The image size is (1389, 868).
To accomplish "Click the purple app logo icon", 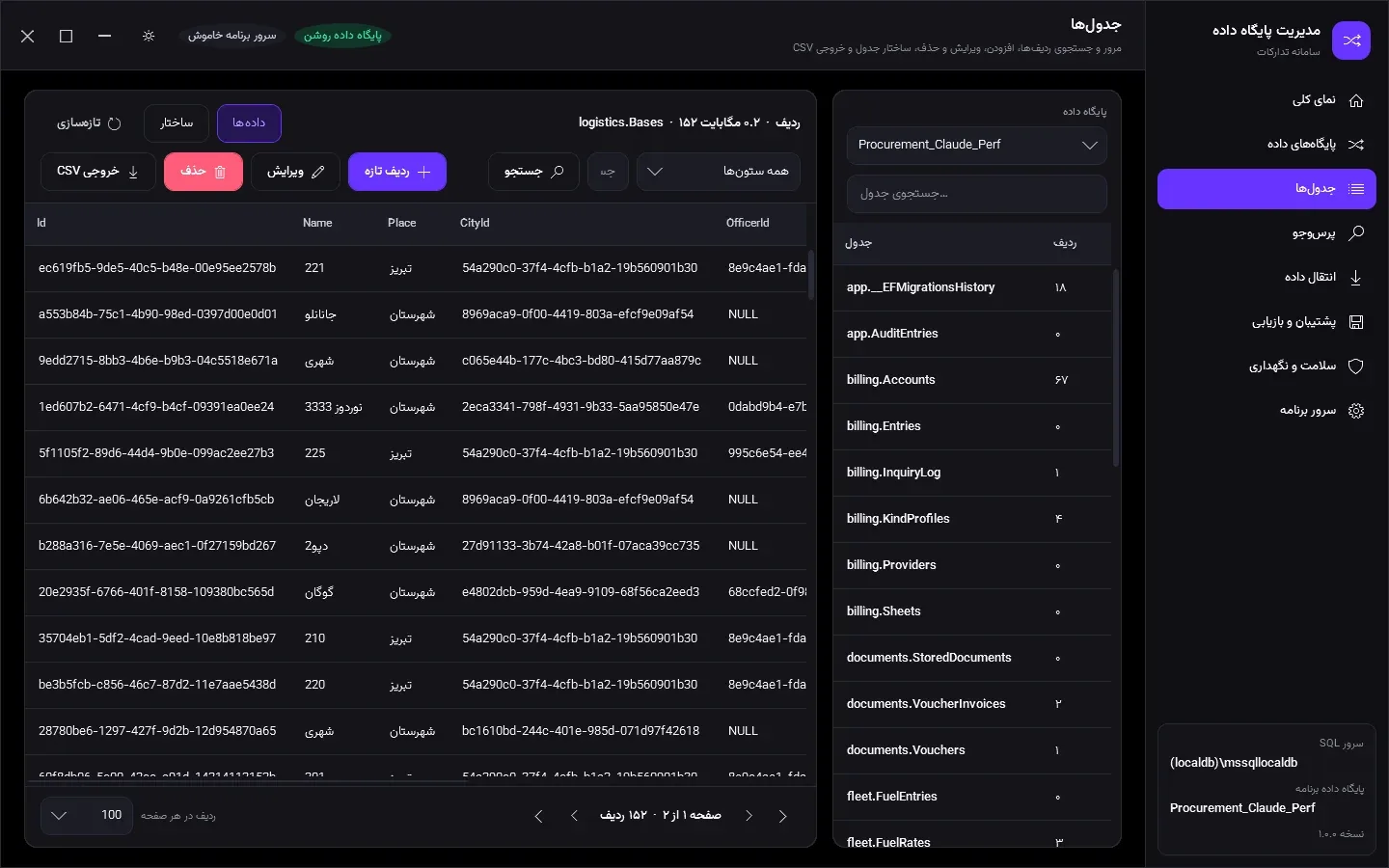I will [x=1351, y=41].
